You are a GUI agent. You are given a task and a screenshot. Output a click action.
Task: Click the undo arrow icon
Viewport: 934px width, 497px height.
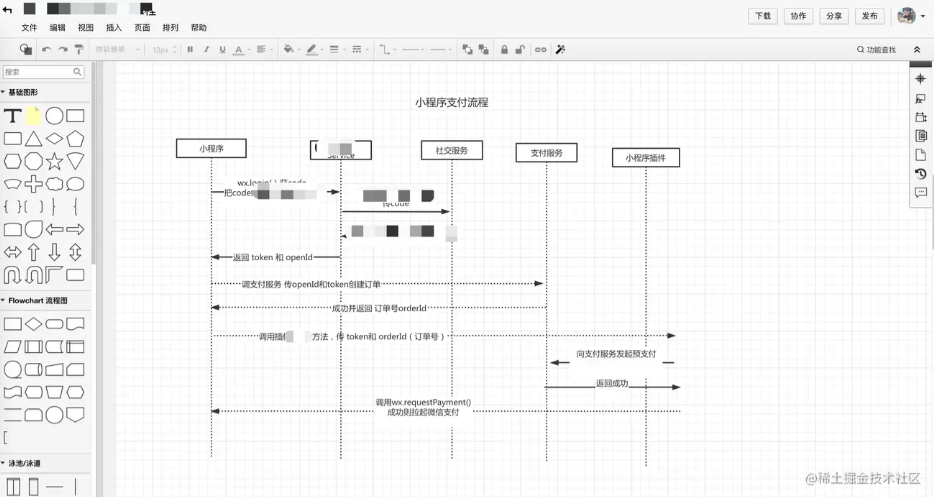[x=46, y=49]
